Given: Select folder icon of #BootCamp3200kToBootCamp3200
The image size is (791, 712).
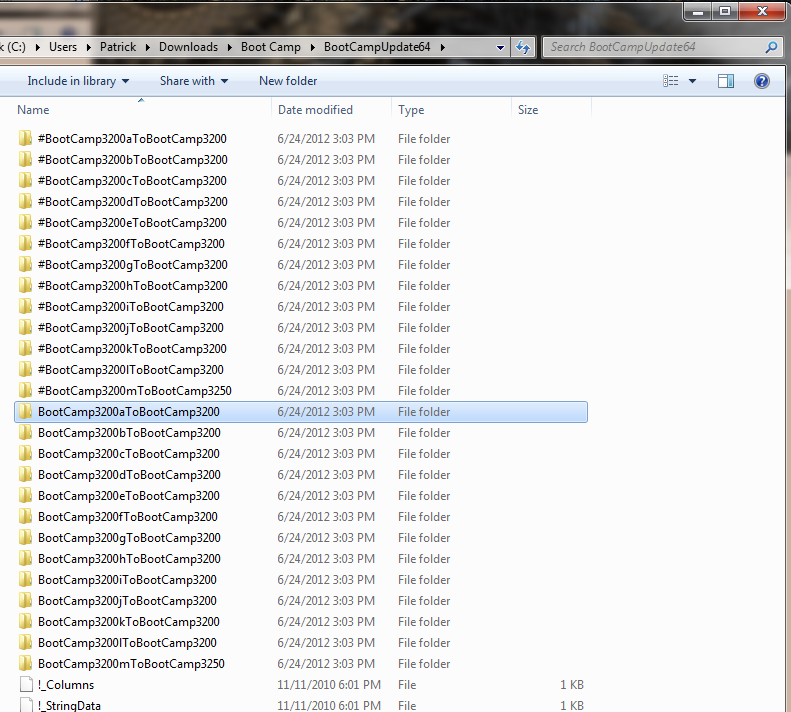Looking at the screenshot, I should coord(25,349).
